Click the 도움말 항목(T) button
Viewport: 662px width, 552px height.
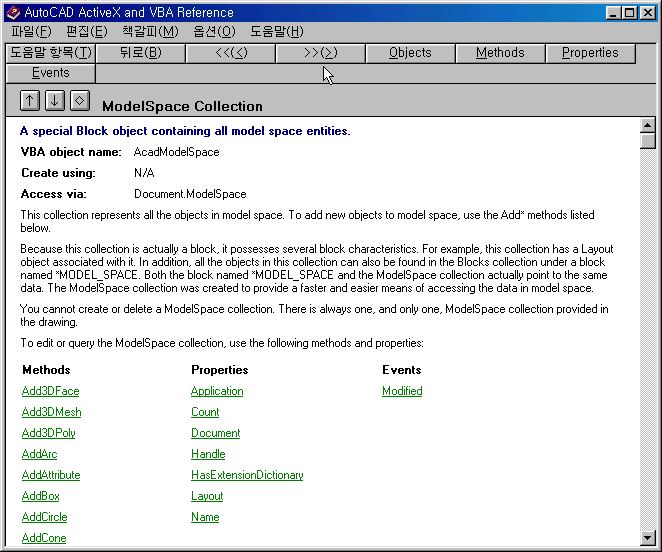(51, 53)
